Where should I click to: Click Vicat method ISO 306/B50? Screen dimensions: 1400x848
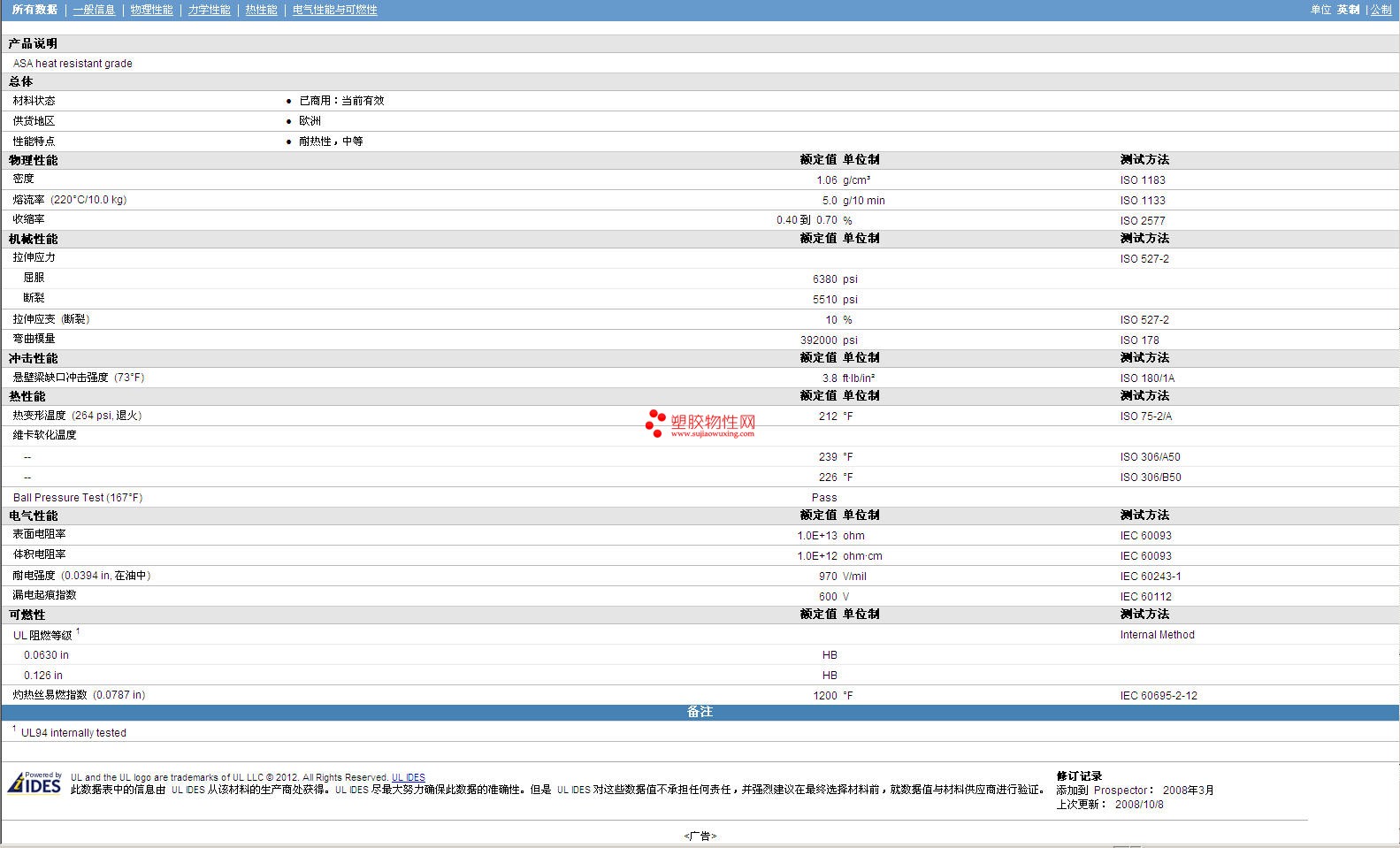coord(1151,477)
